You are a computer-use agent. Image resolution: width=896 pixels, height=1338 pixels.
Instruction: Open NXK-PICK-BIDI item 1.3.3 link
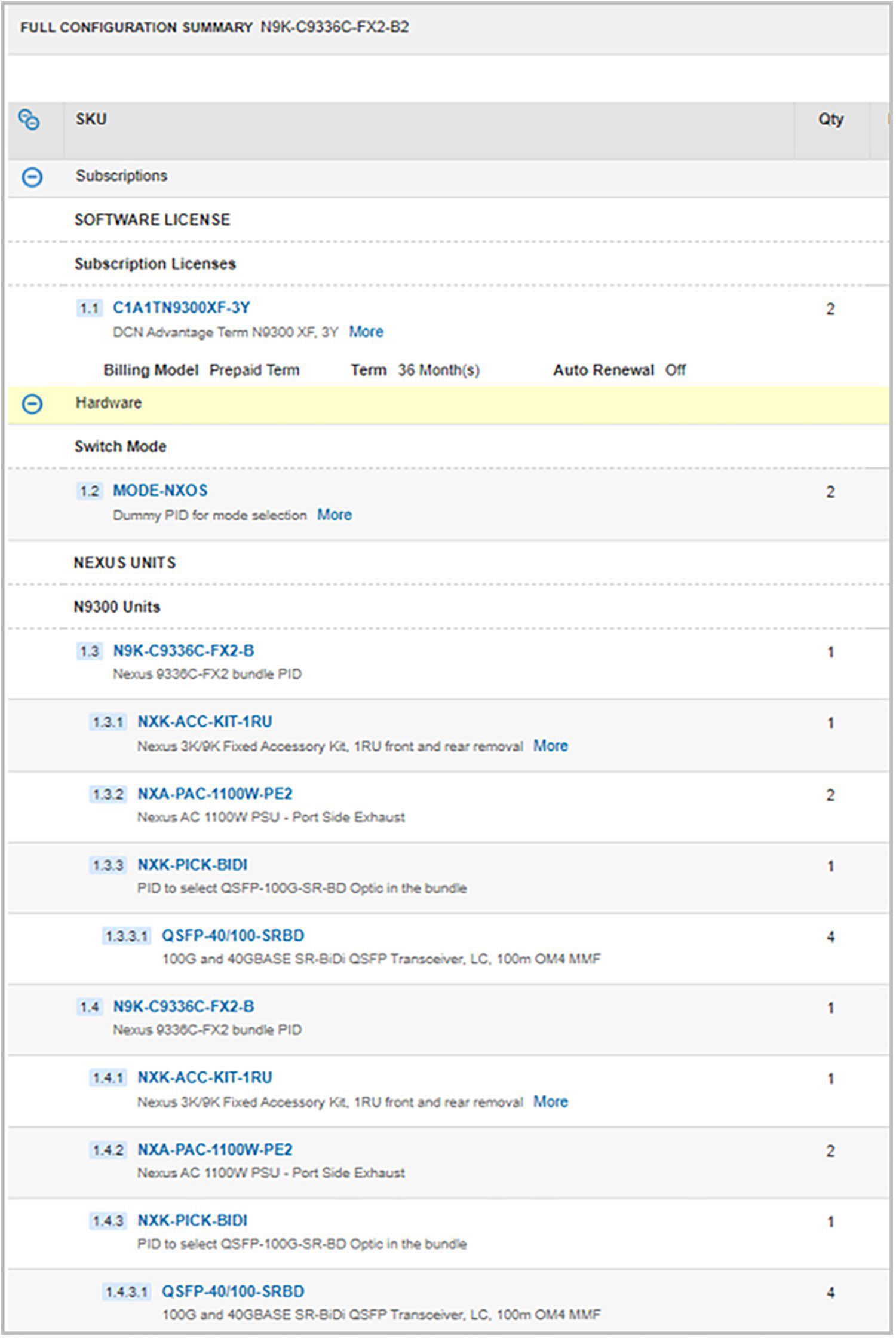click(x=192, y=865)
